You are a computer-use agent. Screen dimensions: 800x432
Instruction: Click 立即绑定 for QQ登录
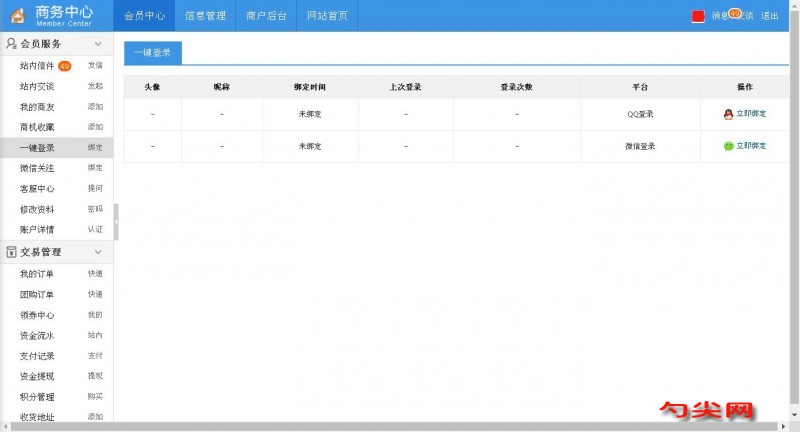(751, 114)
